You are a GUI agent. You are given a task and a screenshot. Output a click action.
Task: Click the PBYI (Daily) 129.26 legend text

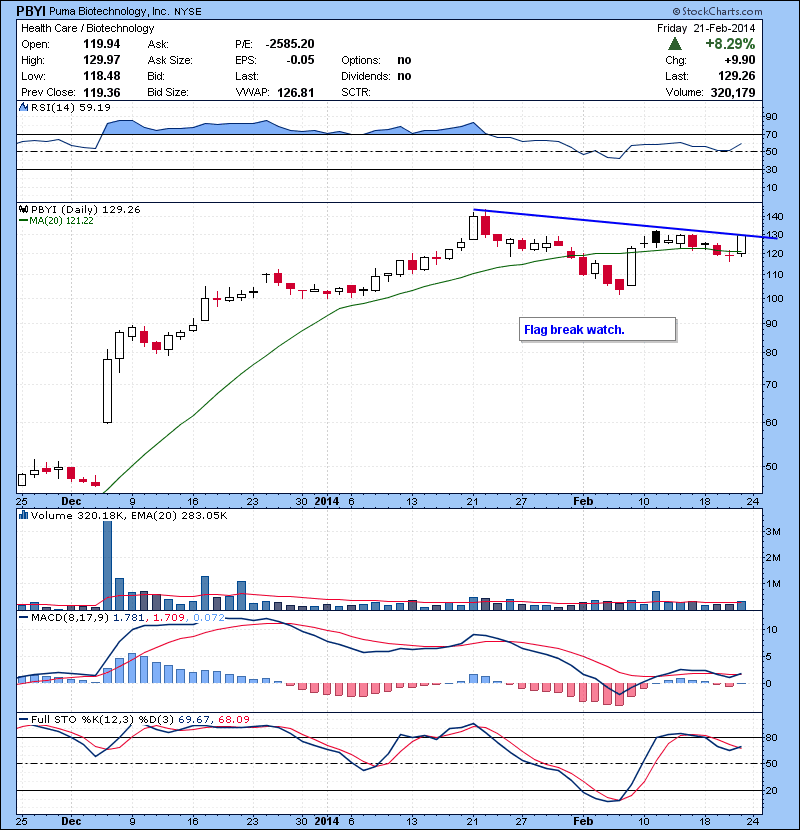(x=86, y=210)
